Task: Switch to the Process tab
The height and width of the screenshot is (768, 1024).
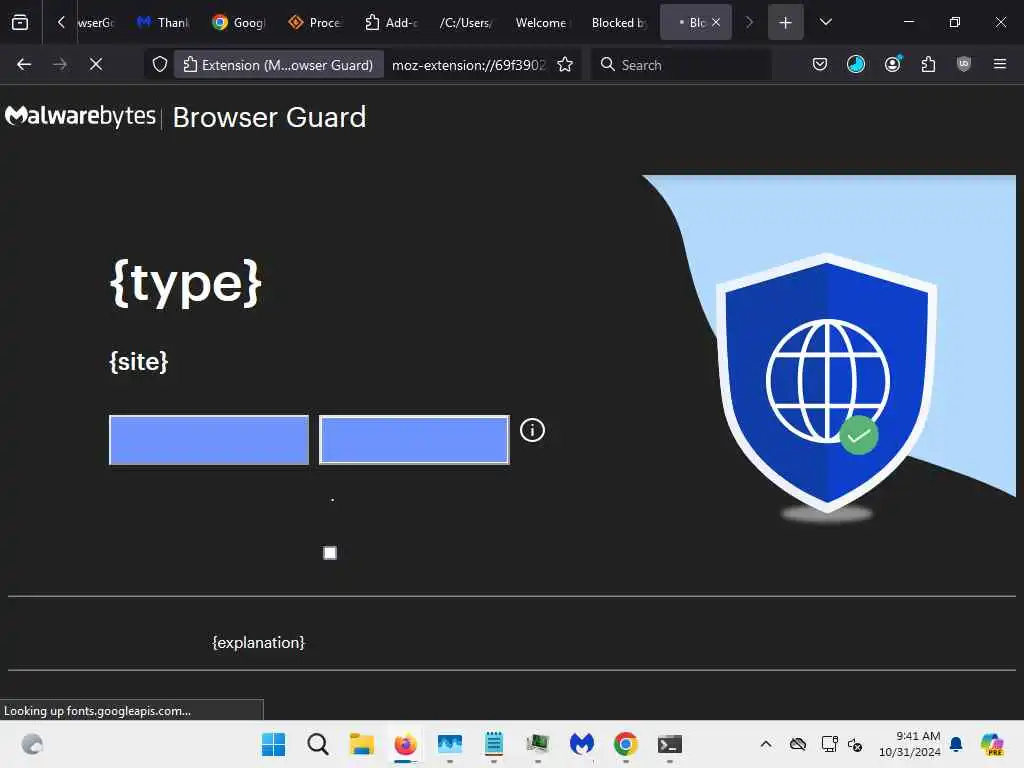Action: (315, 22)
